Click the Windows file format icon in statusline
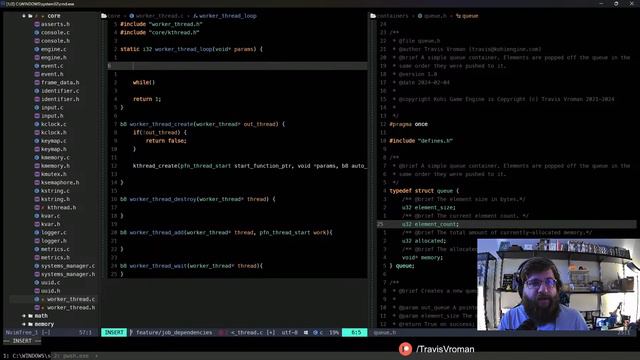640x360 pixels. tap(306, 333)
